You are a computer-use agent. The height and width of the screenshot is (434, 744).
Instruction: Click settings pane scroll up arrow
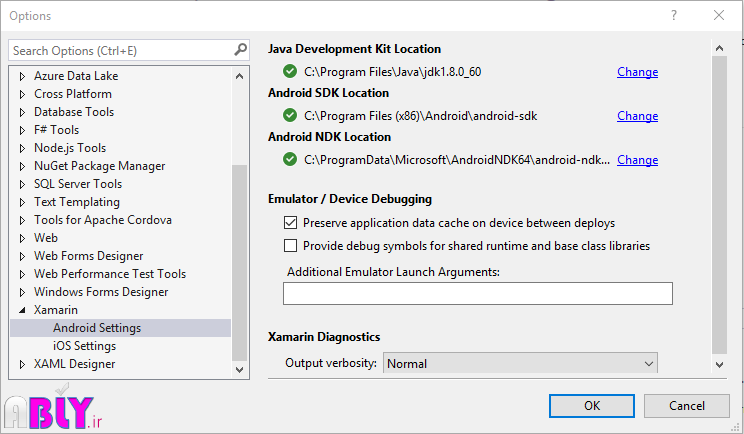tap(719, 48)
